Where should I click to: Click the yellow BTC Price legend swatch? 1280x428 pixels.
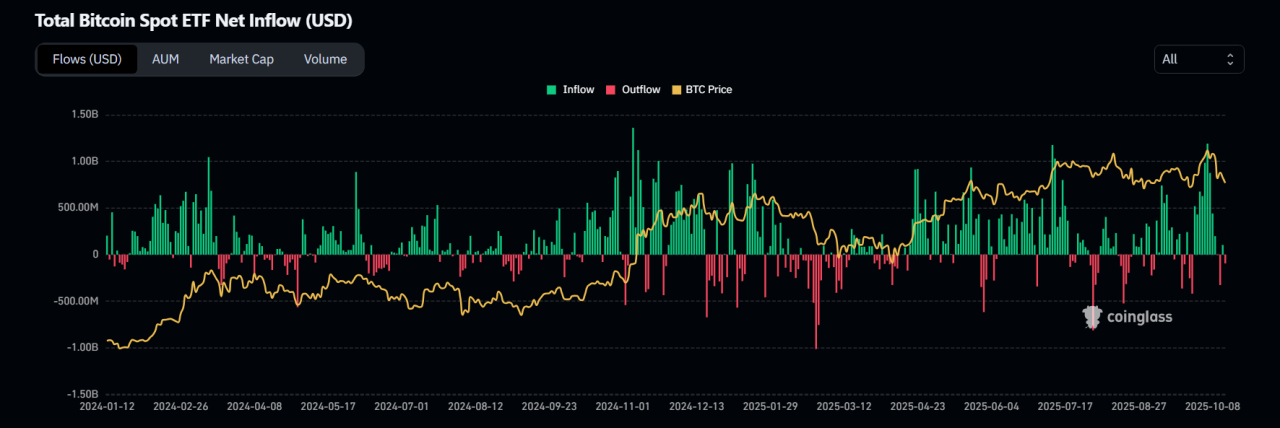pos(675,90)
